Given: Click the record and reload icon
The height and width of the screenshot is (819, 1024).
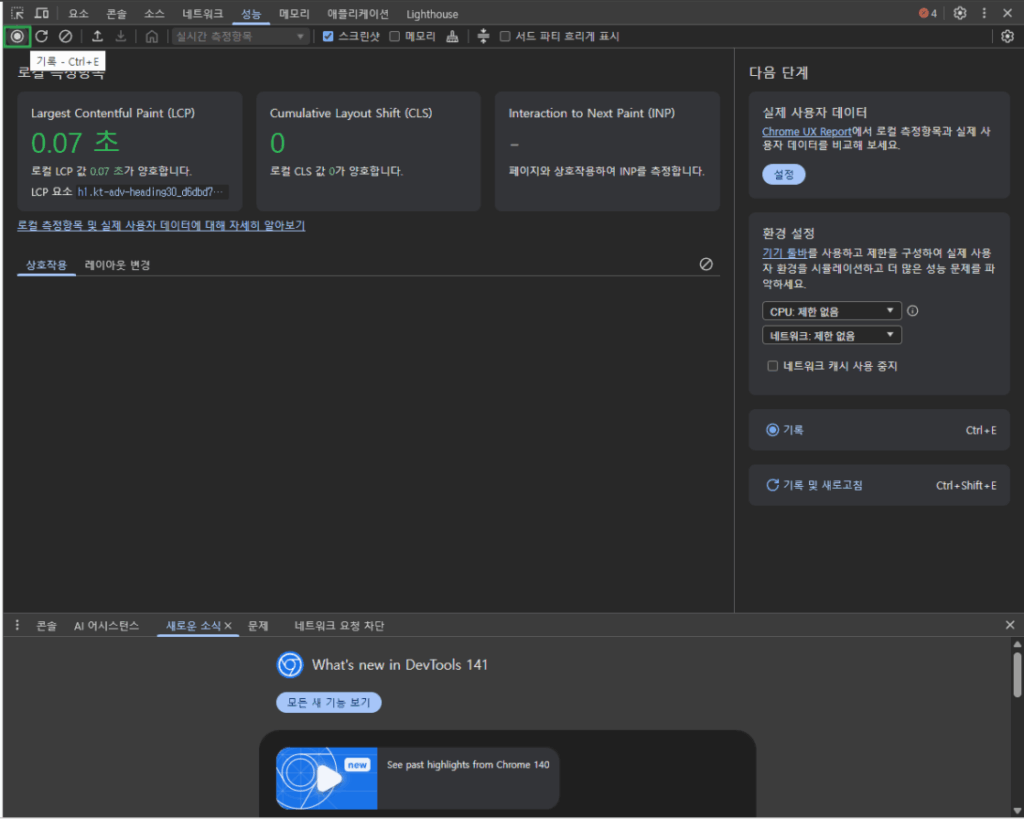Looking at the screenshot, I should point(40,36).
